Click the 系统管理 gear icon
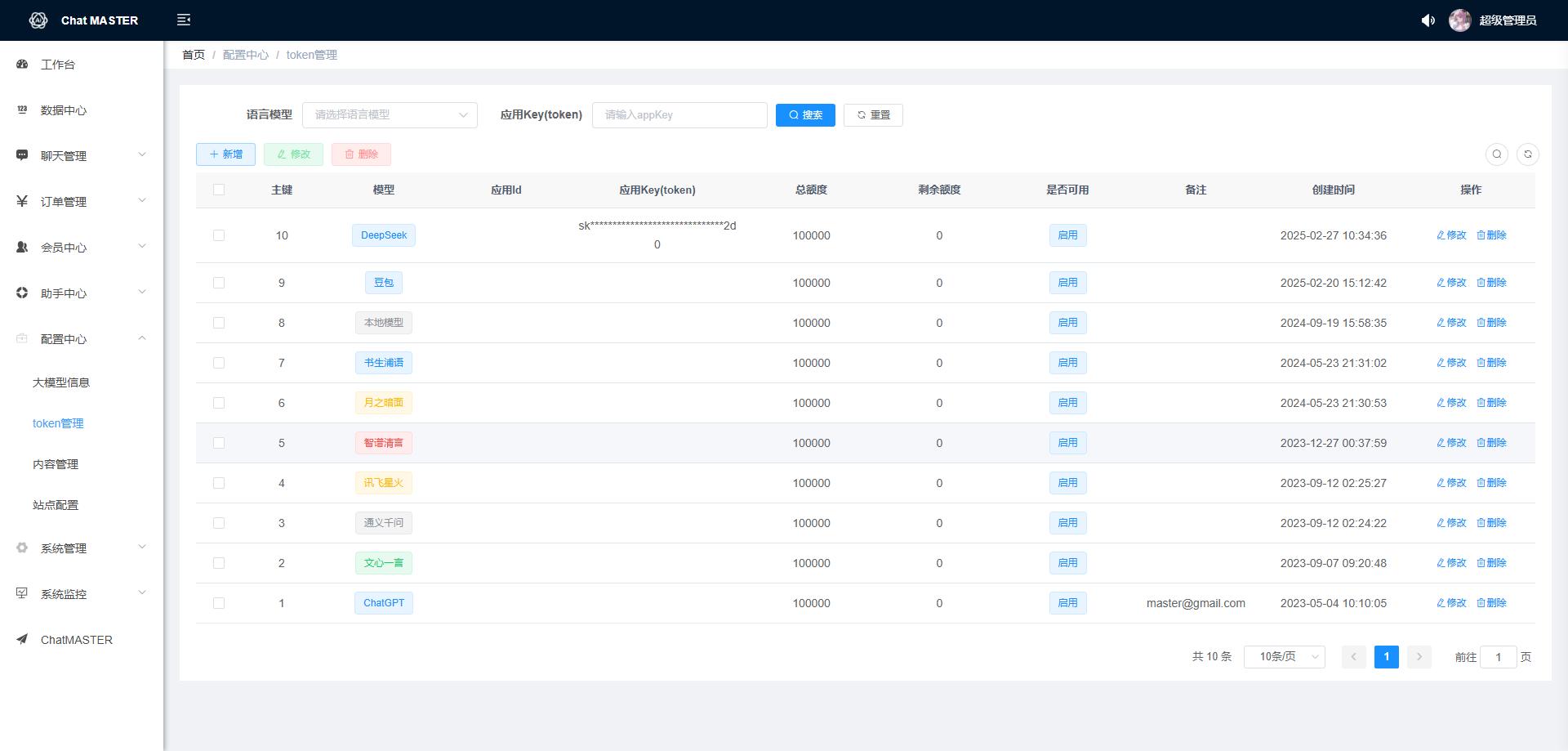Viewport: 1568px width, 751px height. coord(22,548)
